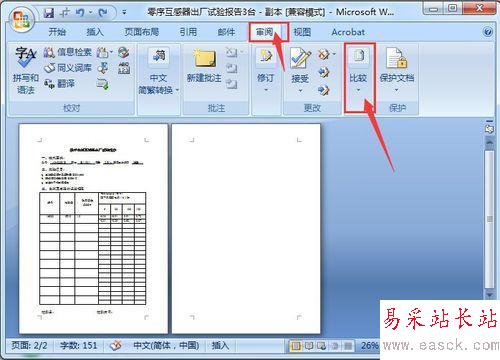
Task: Open 同义词库 thesaurus
Action: click(x=68, y=68)
